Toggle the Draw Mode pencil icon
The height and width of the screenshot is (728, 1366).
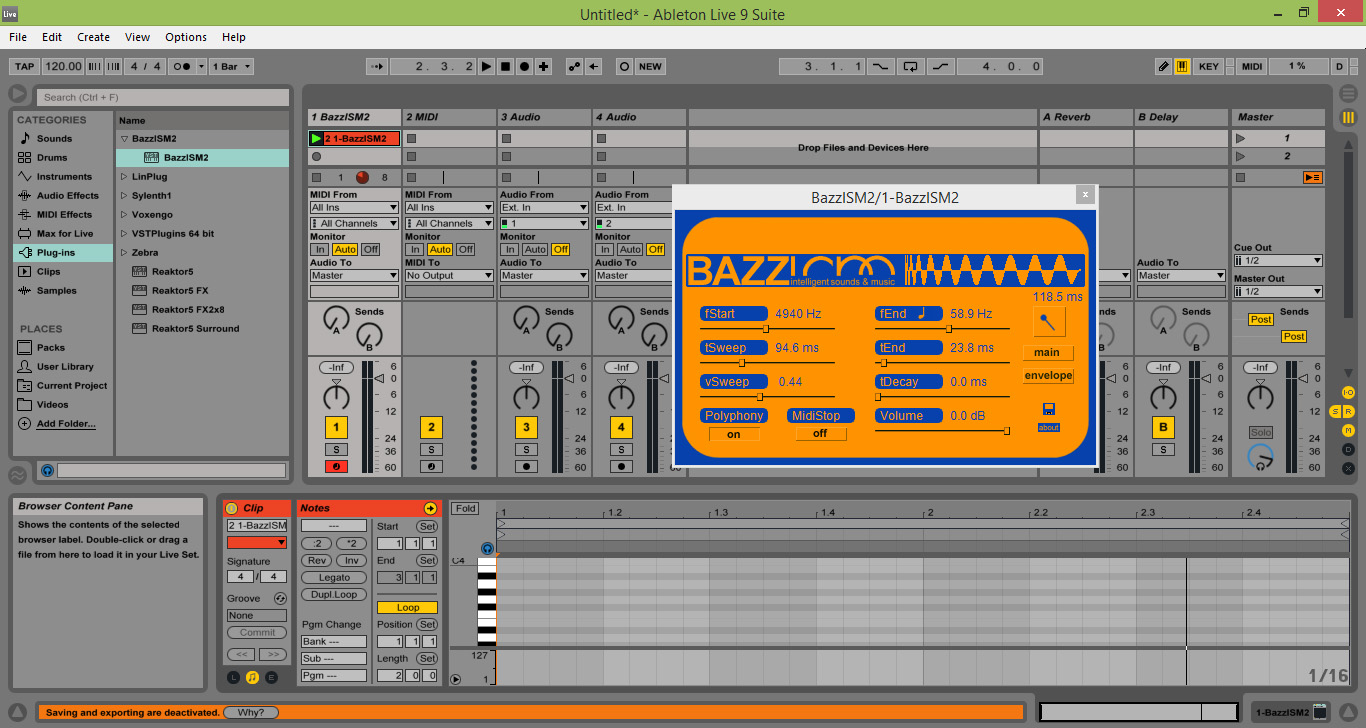tap(1163, 66)
